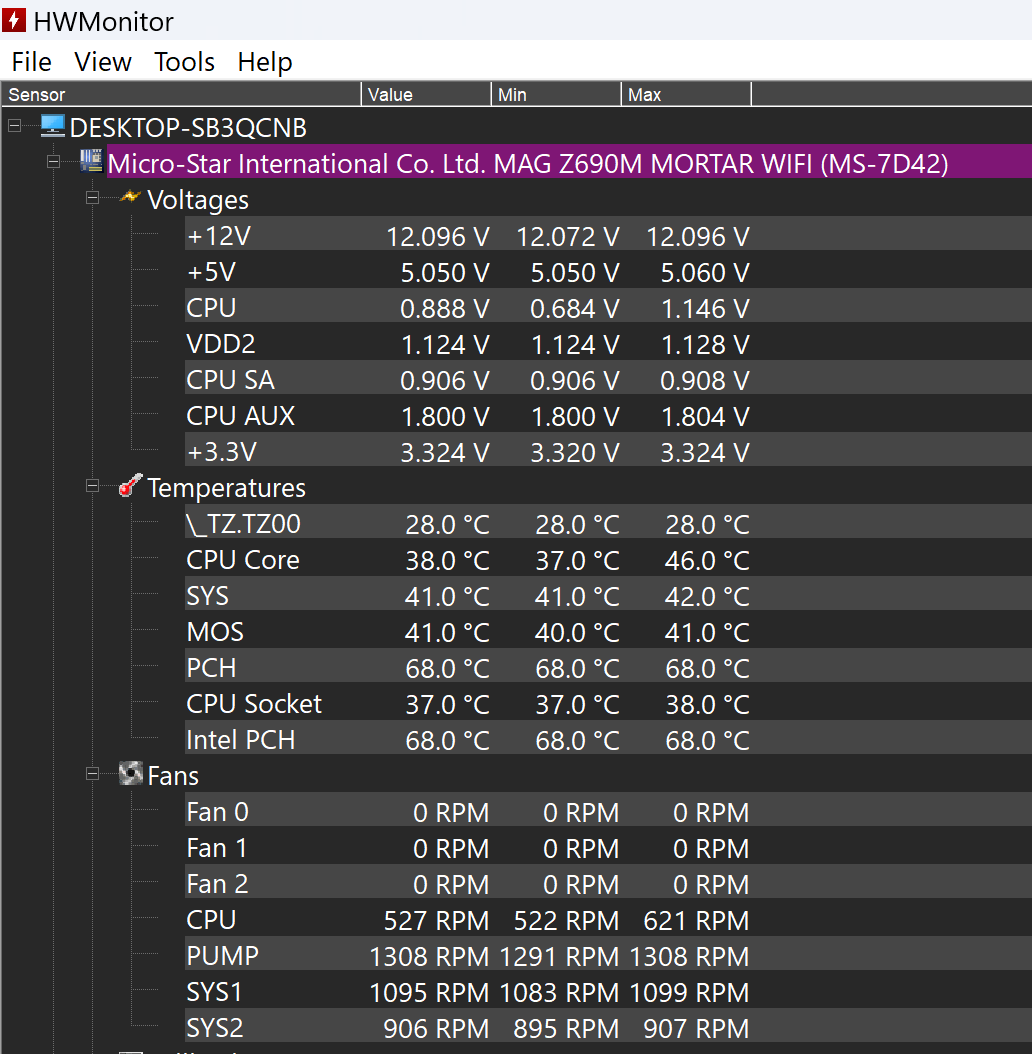Collapse the Temperatures section
This screenshot has height=1054, width=1032.
93,486
